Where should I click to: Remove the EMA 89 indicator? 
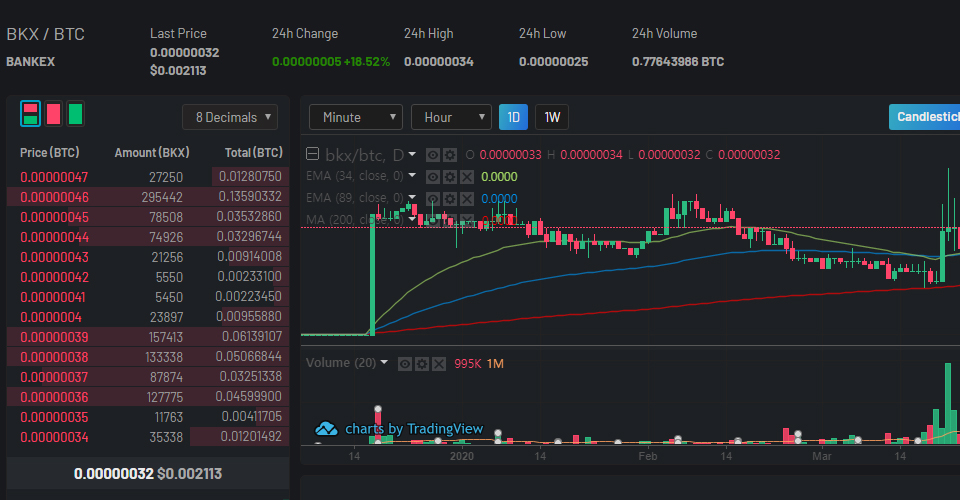tap(467, 199)
